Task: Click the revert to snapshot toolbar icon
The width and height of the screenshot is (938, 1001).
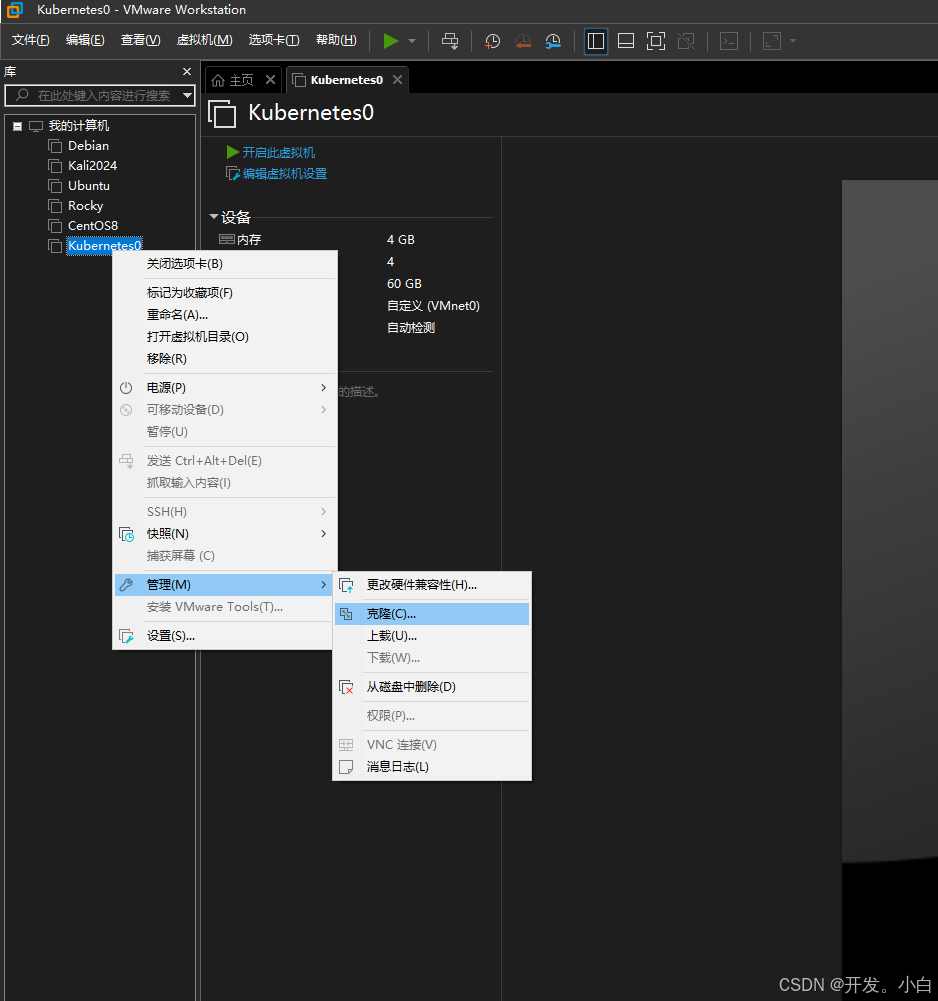Action: pyautogui.click(x=523, y=41)
